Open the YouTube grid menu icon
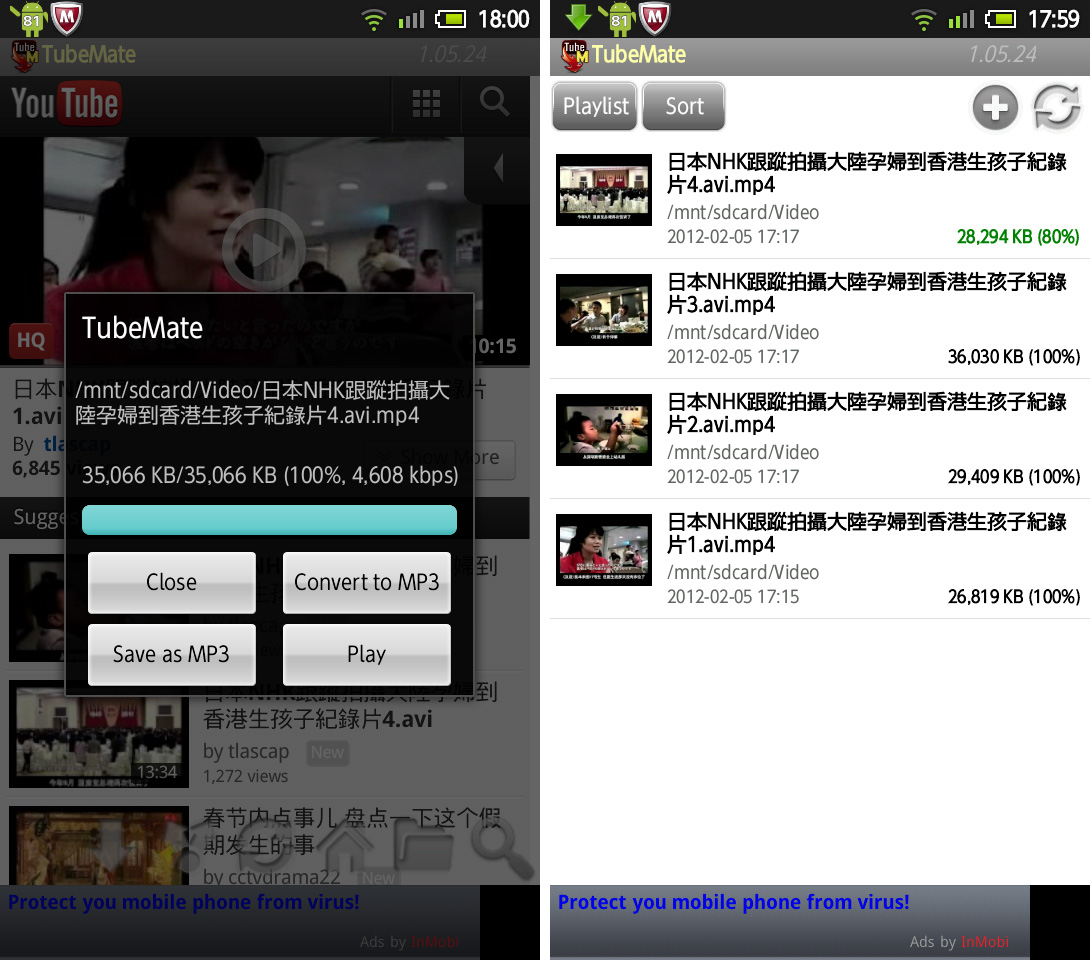 click(x=426, y=103)
